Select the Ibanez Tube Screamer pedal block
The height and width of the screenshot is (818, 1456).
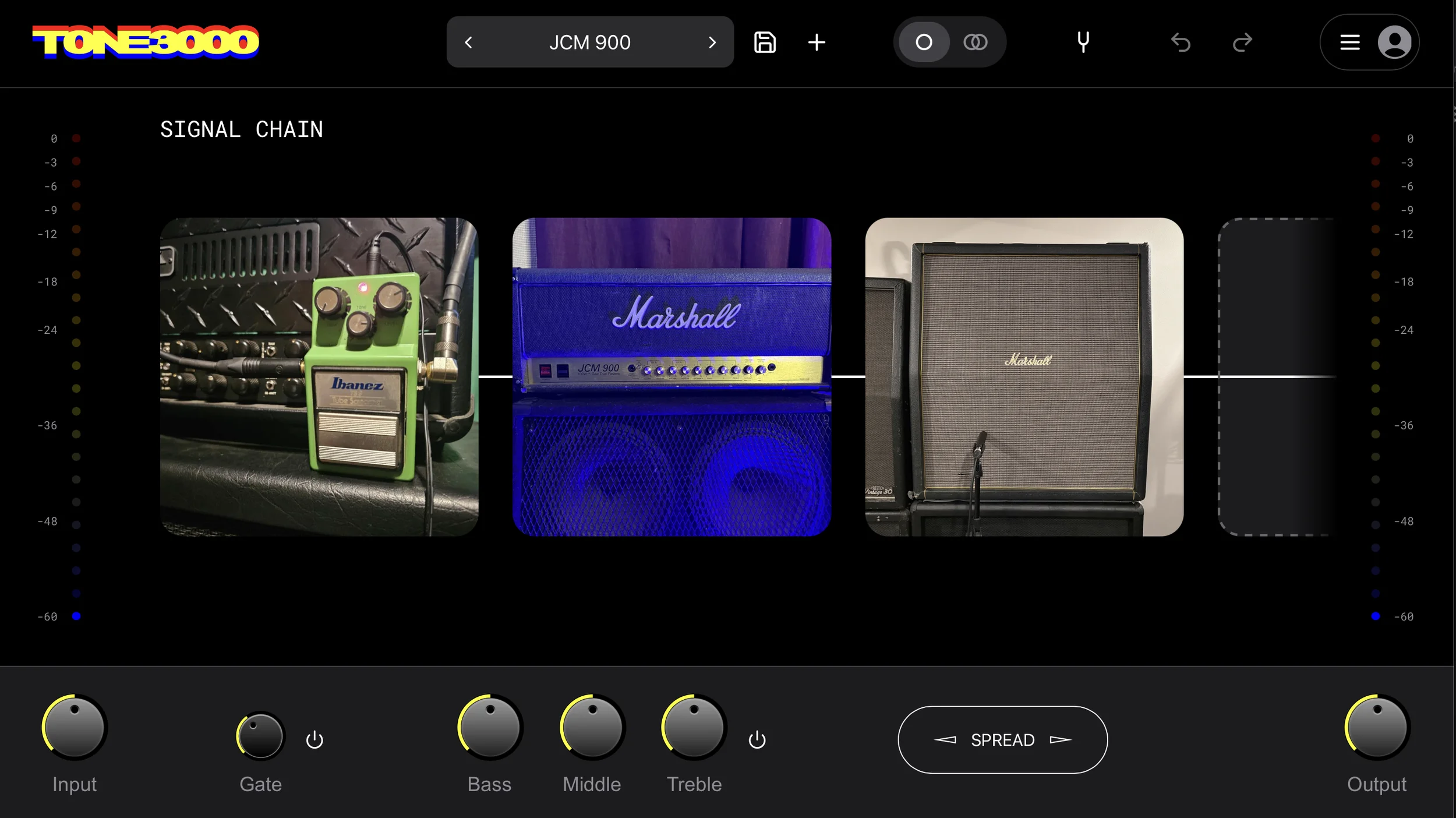(x=319, y=377)
